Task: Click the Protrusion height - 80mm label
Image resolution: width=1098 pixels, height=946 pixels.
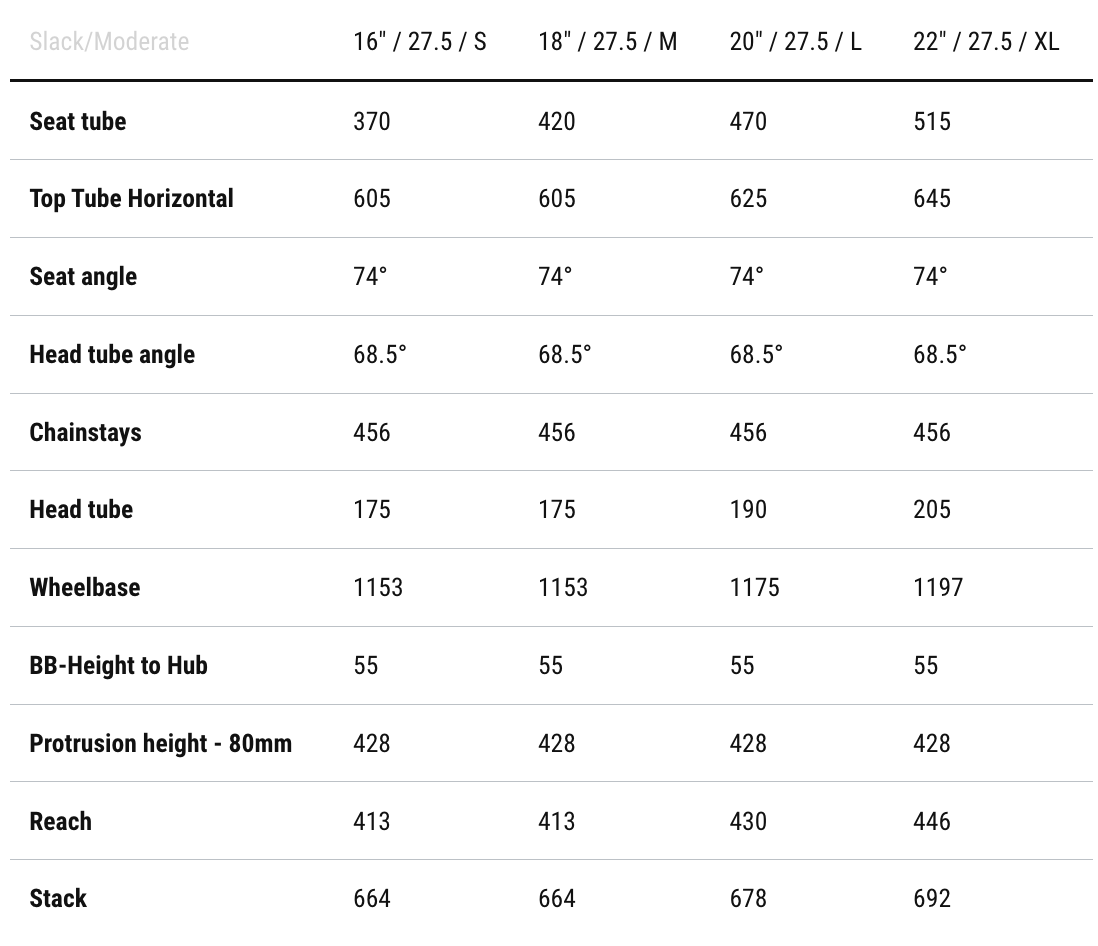Action: 160,743
